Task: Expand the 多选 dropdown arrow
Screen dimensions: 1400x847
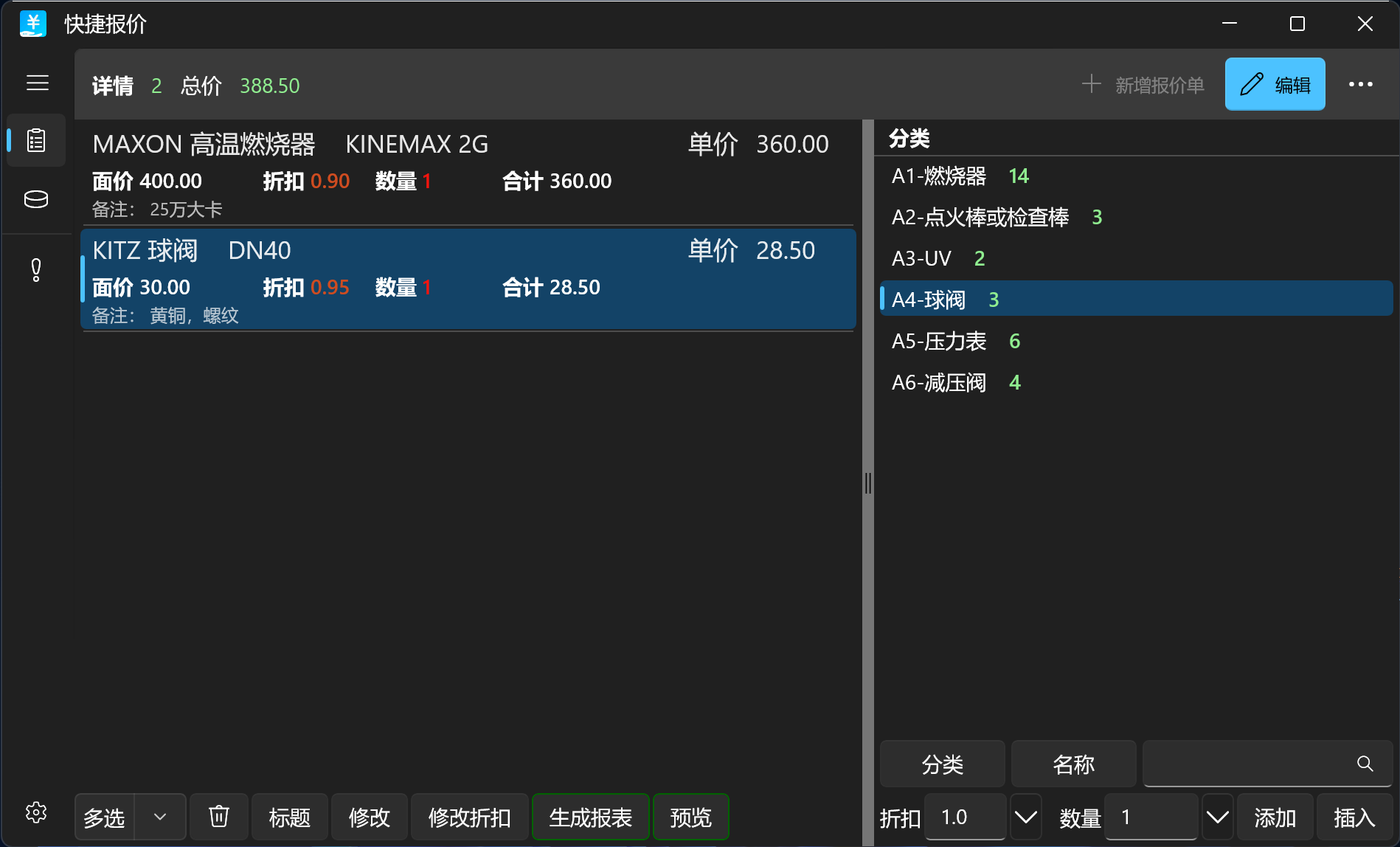Action: click(160, 817)
